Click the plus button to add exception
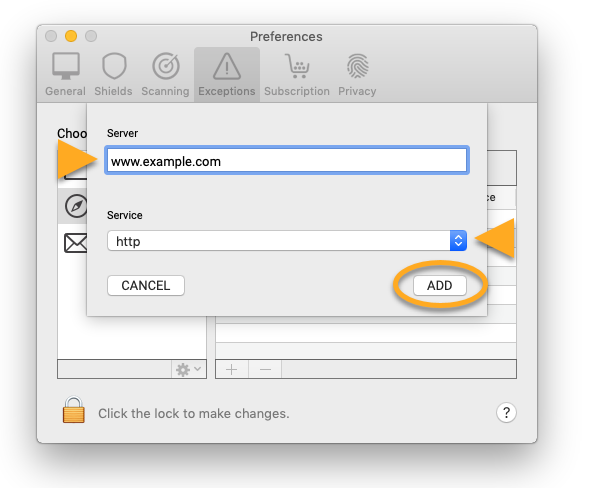Screen dimensions: 593x488 tap(231, 369)
